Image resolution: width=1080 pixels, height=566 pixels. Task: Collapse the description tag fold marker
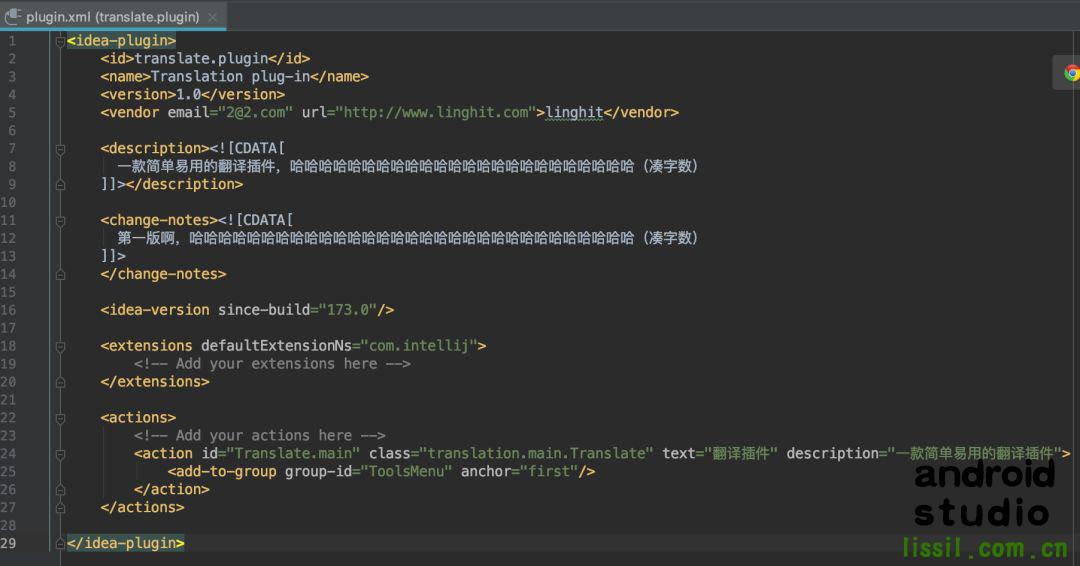pyautogui.click(x=60, y=149)
